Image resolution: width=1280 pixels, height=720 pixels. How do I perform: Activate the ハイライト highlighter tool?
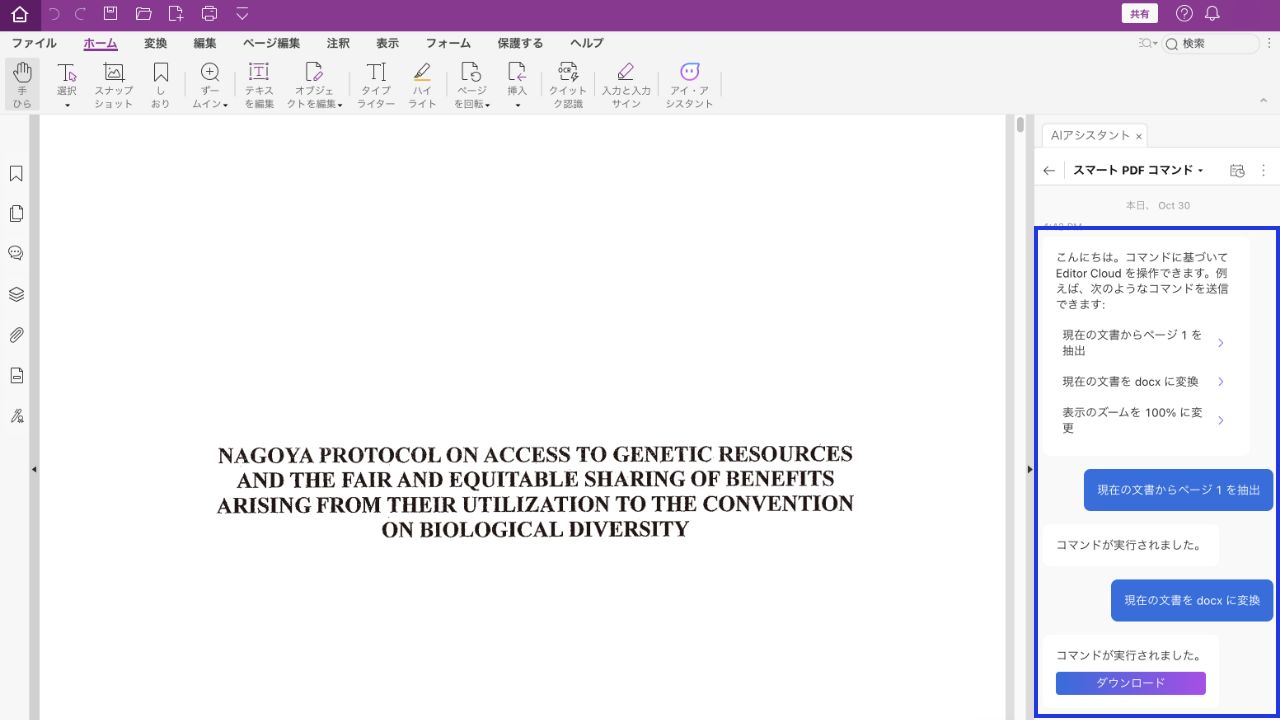click(x=422, y=85)
